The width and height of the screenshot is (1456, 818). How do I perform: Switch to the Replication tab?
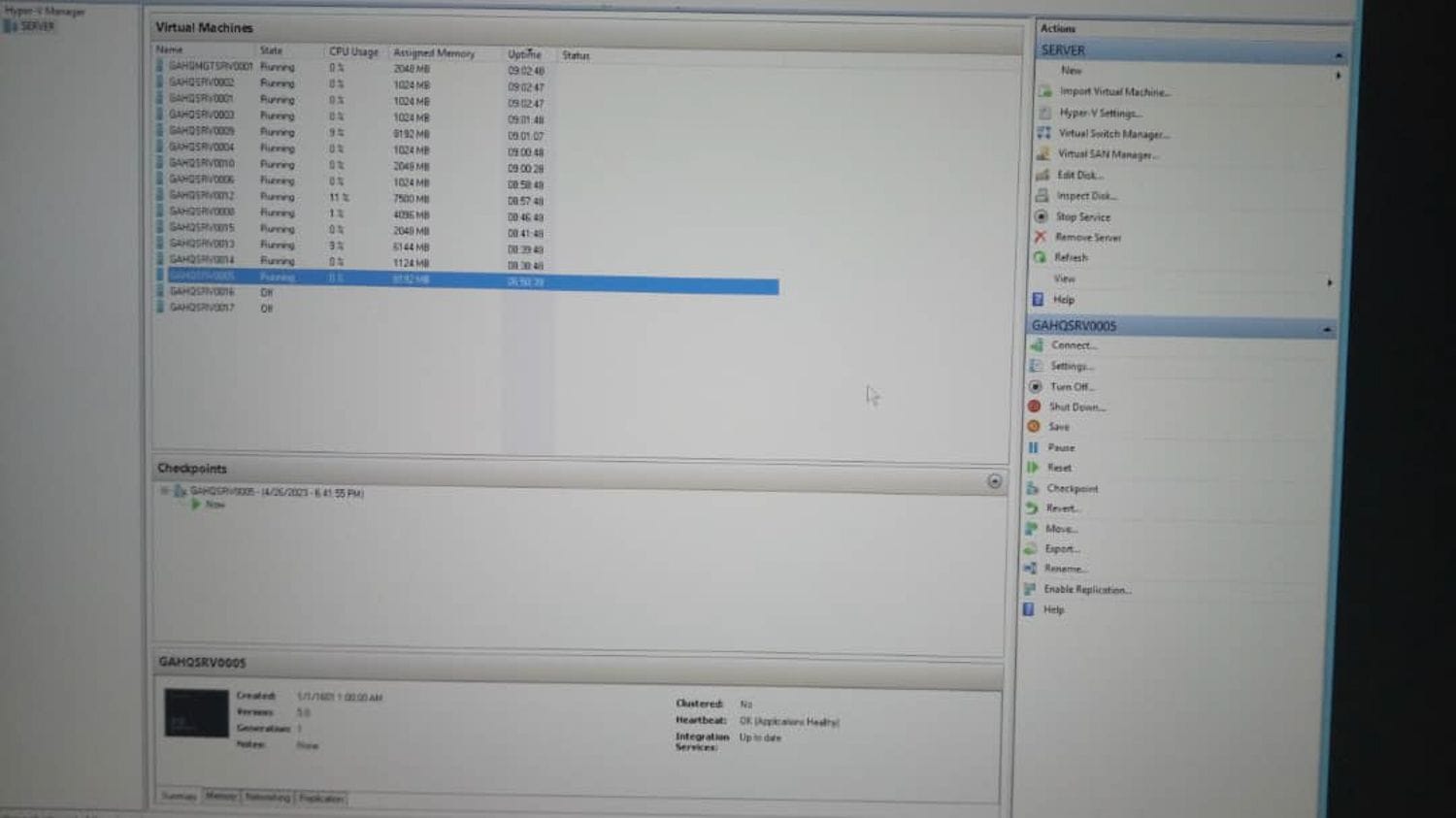(321, 799)
